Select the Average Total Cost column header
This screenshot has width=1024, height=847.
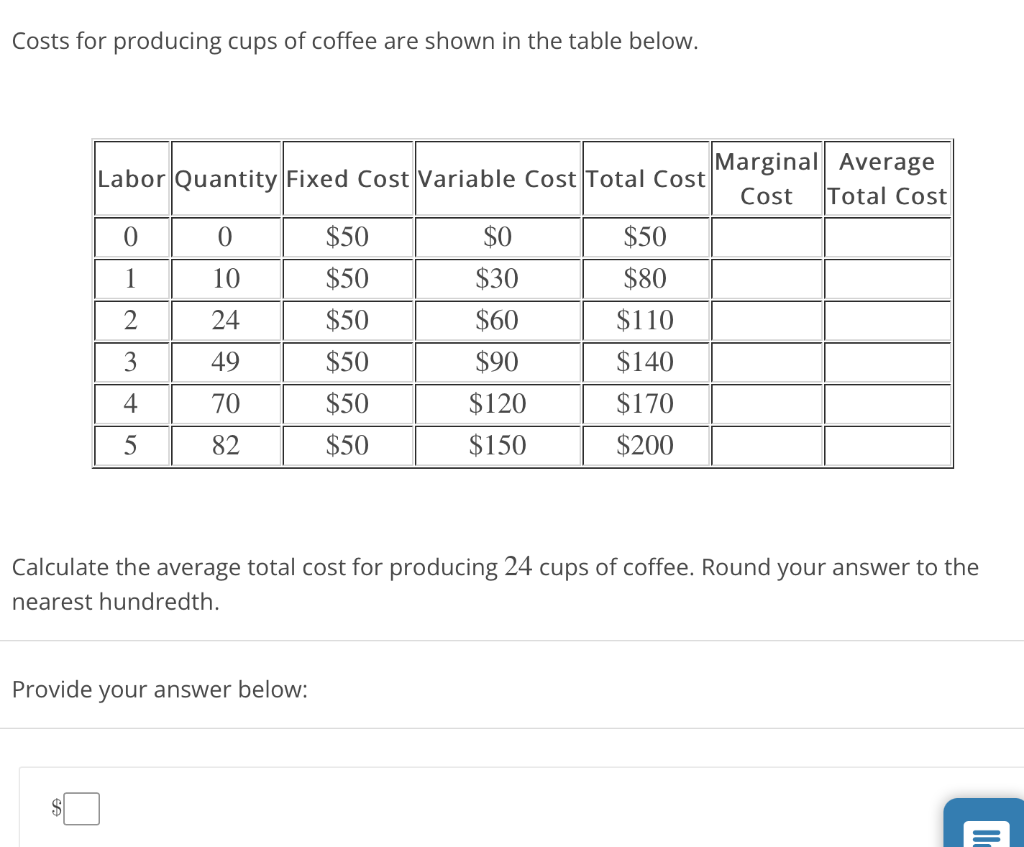tap(887, 179)
